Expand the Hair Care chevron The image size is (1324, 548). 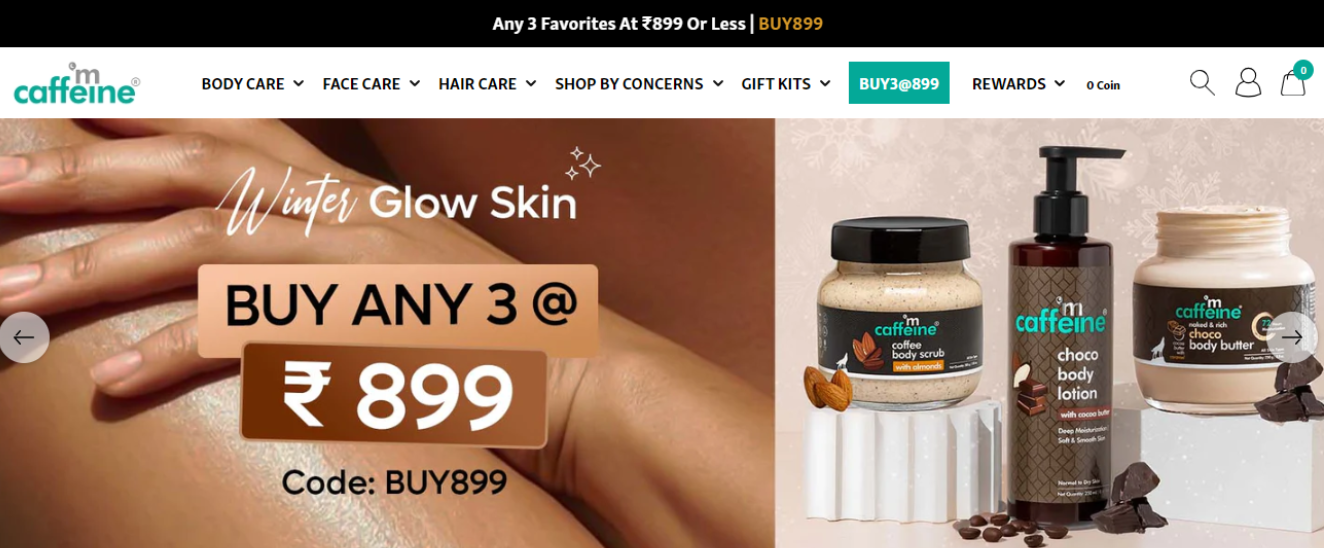(x=530, y=84)
